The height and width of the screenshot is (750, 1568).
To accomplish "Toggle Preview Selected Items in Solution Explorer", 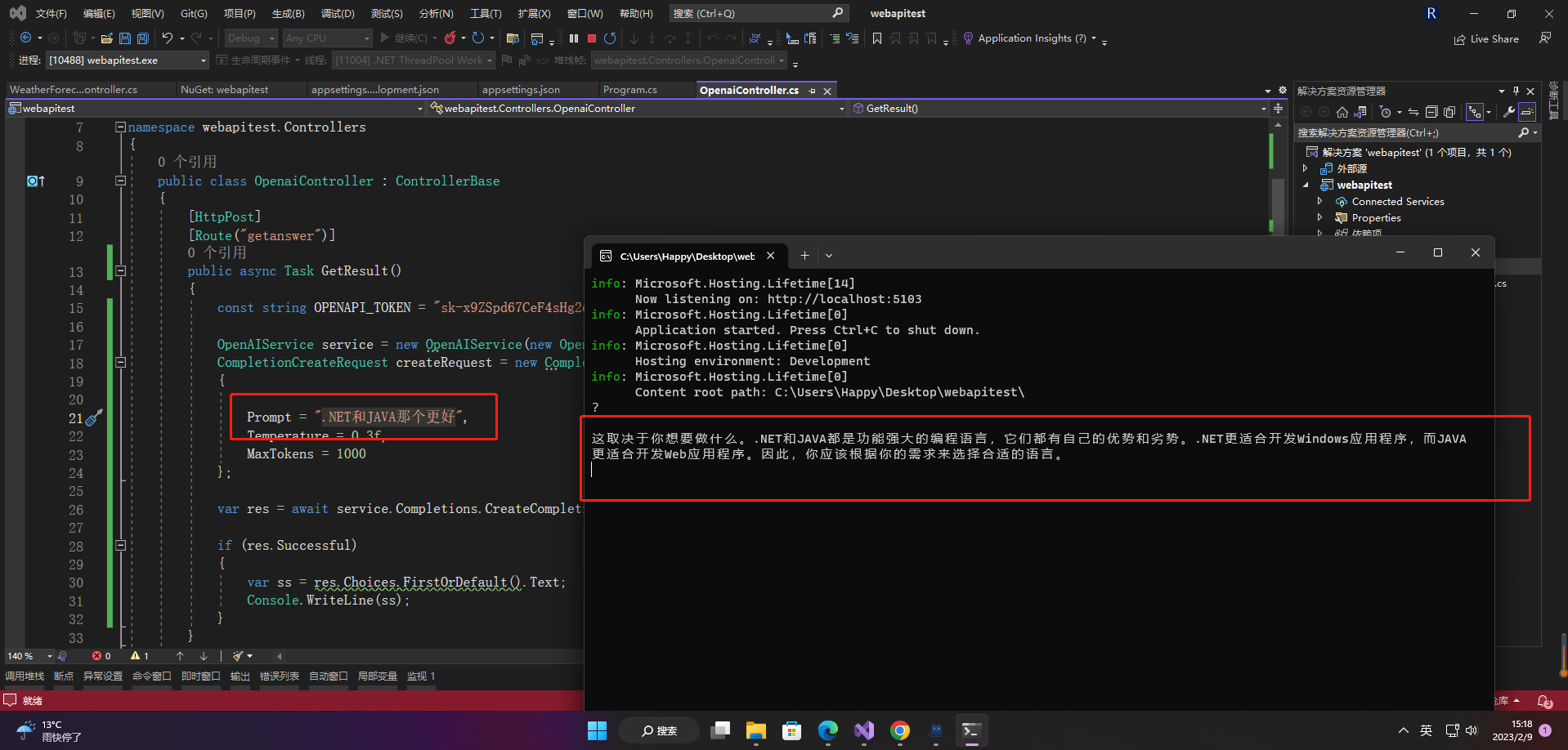I will (x=1527, y=112).
